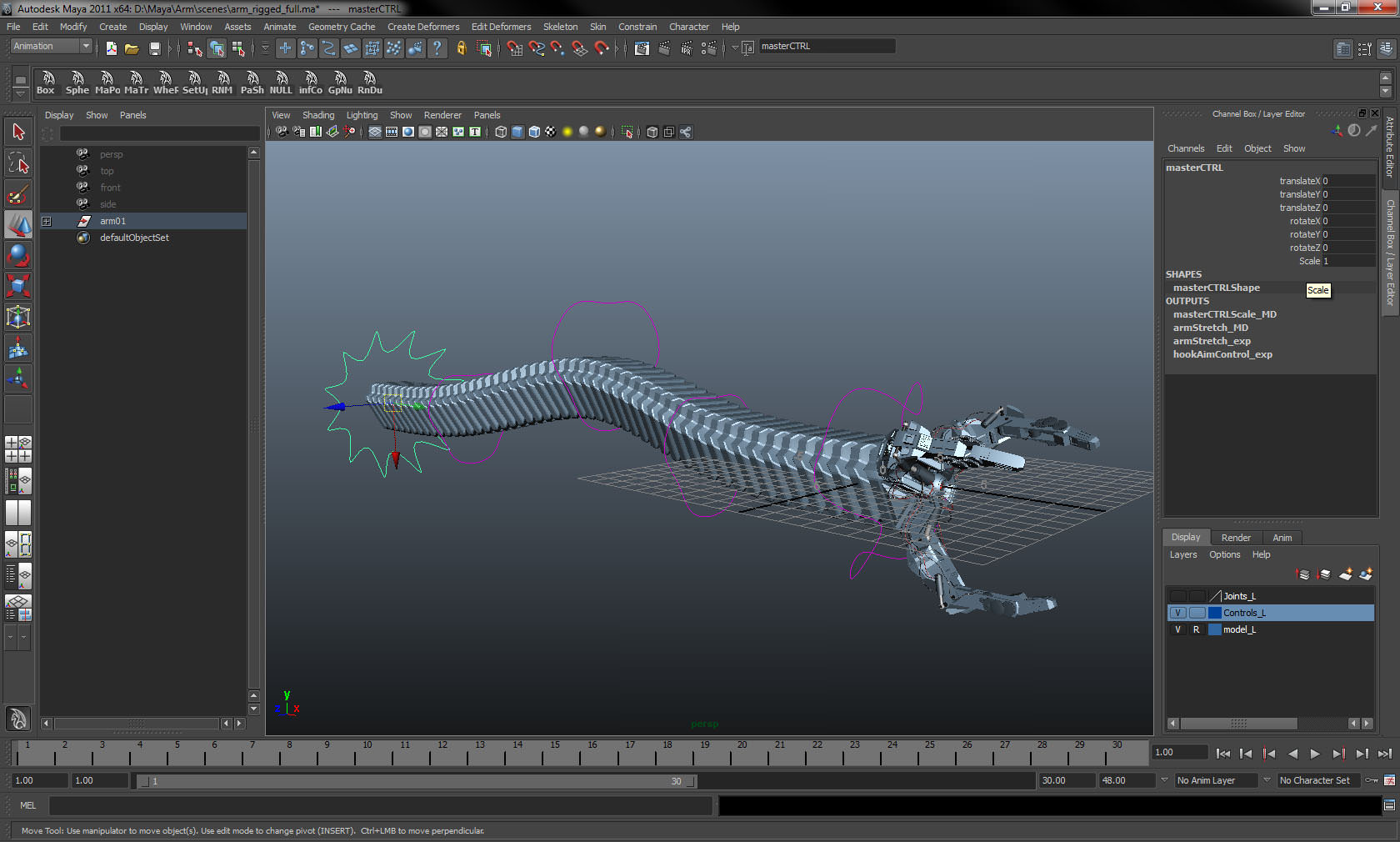Viewport: 1400px width, 842px height.
Task: Open the viewport Shading menu
Action: coord(318,115)
